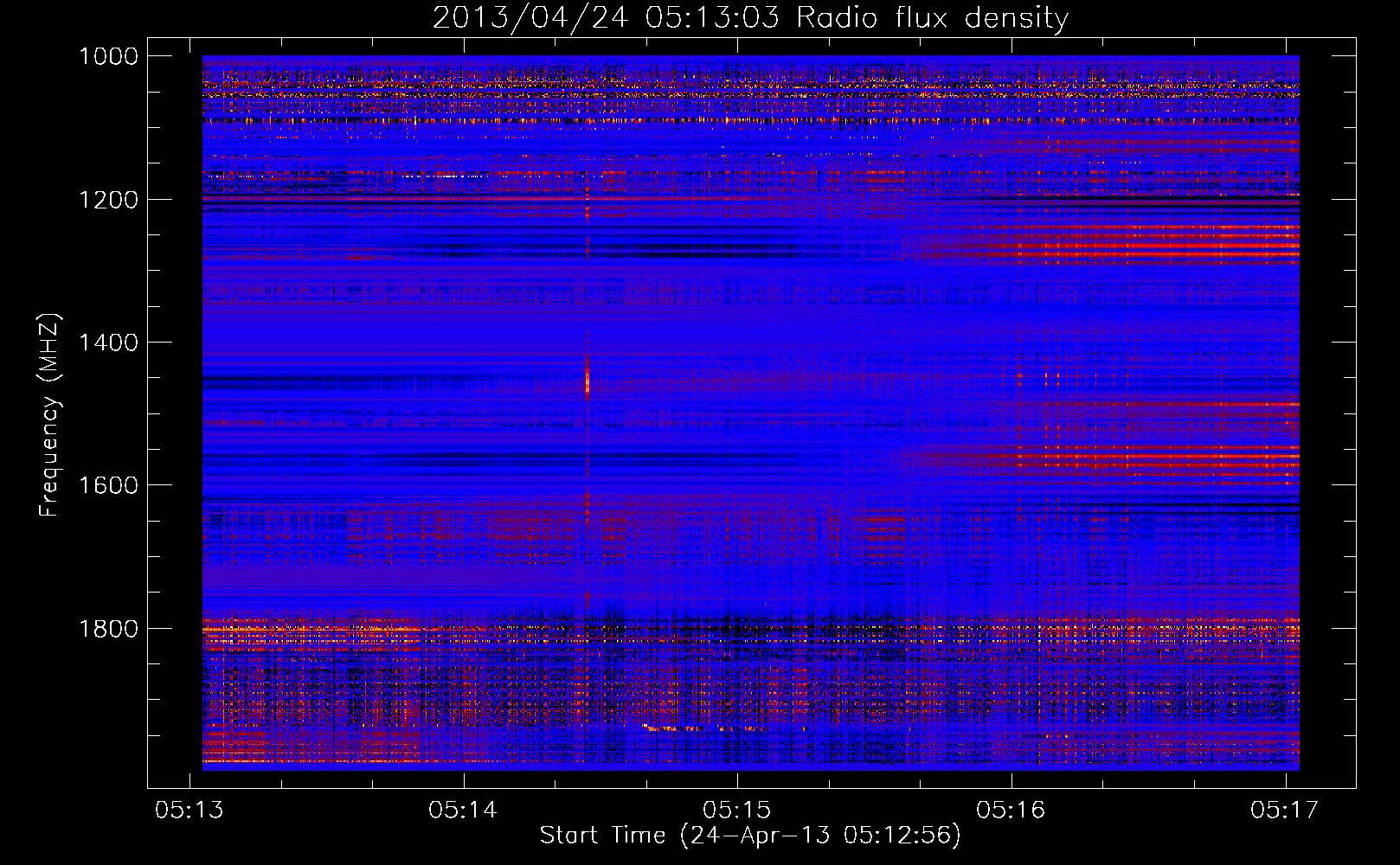The image size is (1400, 865).
Task: Select the 1200 frequency tick label
Action: [x=108, y=200]
